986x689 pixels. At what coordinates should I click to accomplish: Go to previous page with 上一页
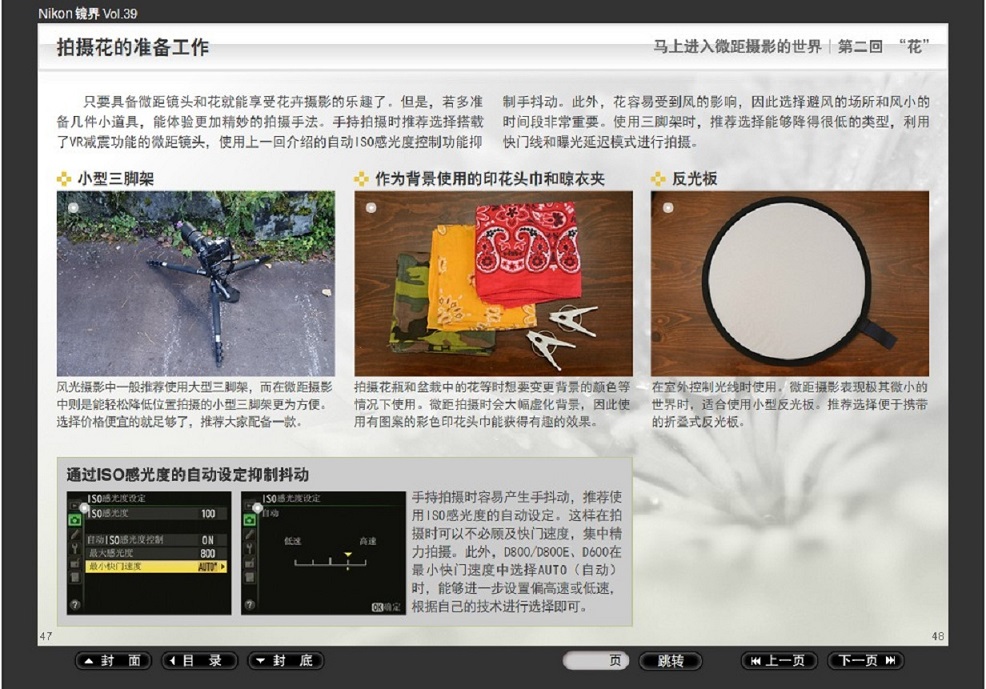point(778,661)
